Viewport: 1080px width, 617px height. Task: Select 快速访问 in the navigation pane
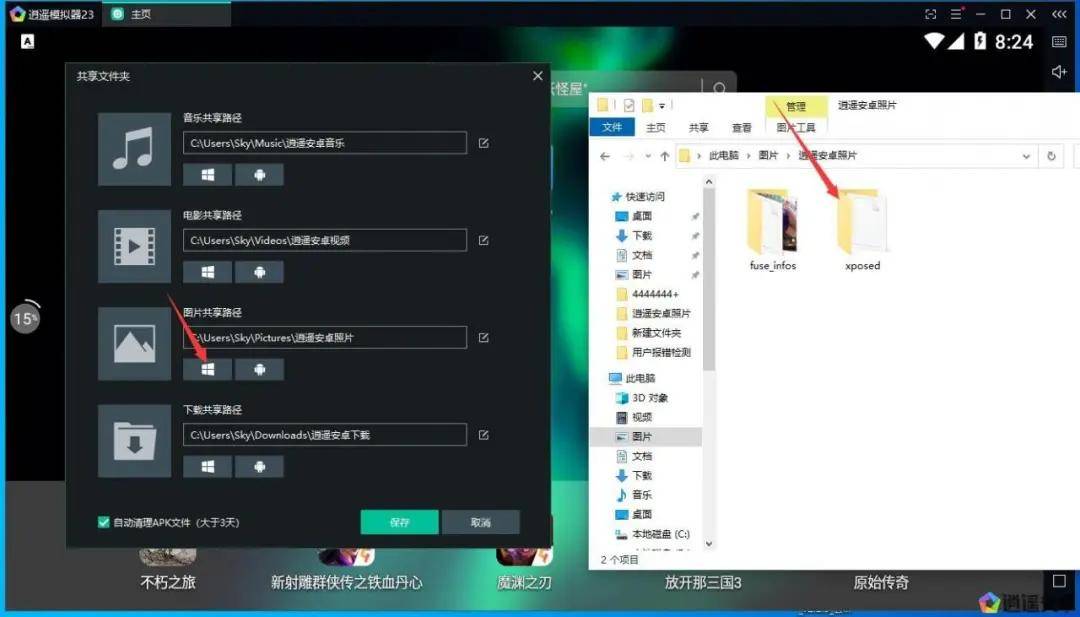pyautogui.click(x=638, y=196)
